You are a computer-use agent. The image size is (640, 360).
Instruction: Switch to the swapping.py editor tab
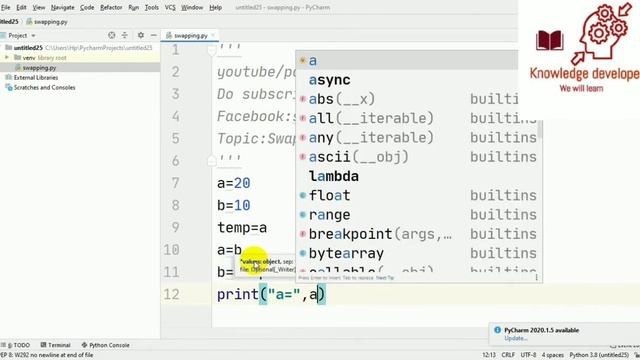click(191, 36)
